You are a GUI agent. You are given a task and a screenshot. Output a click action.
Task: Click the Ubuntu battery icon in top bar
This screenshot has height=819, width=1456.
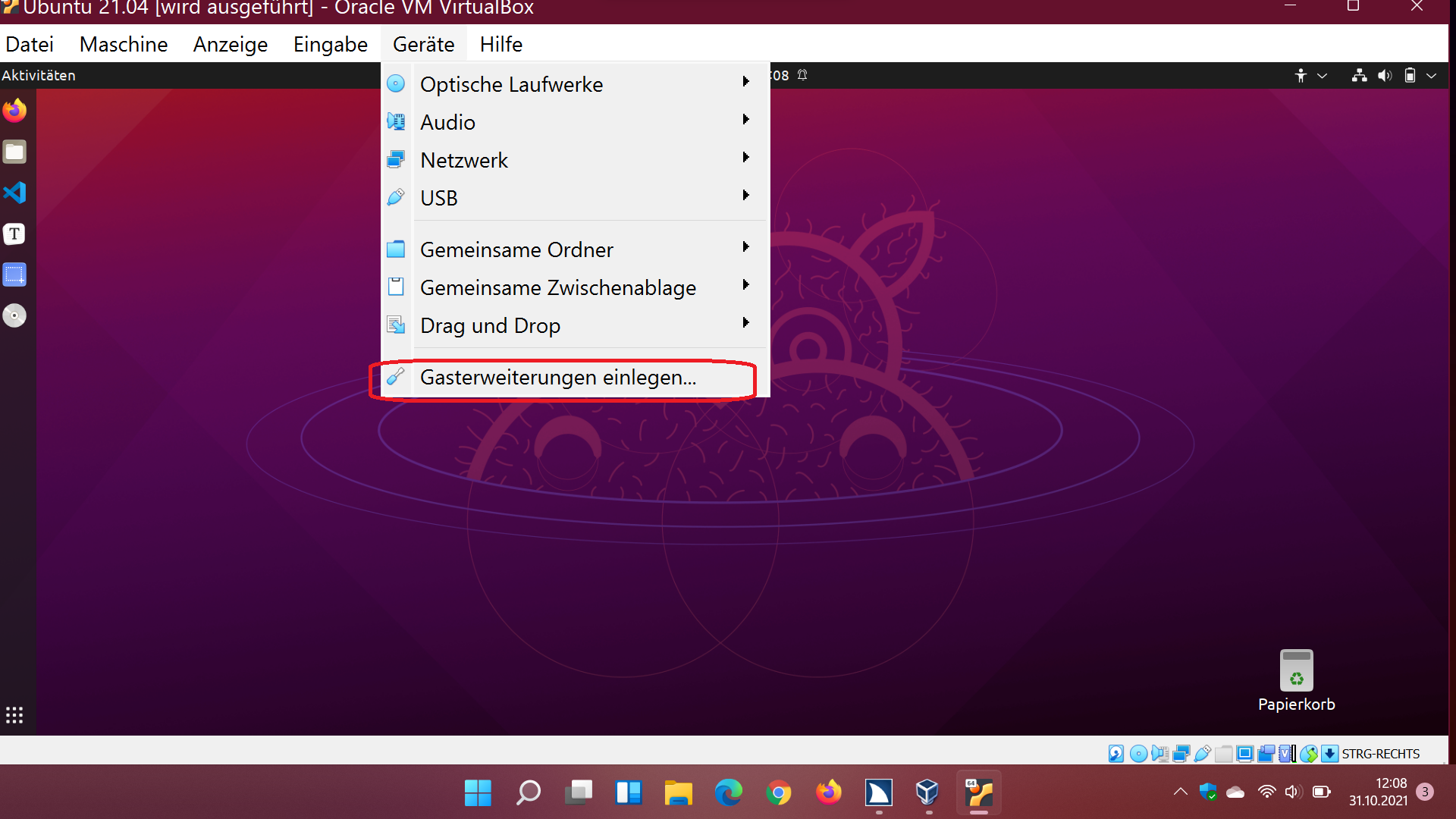coord(1410,75)
